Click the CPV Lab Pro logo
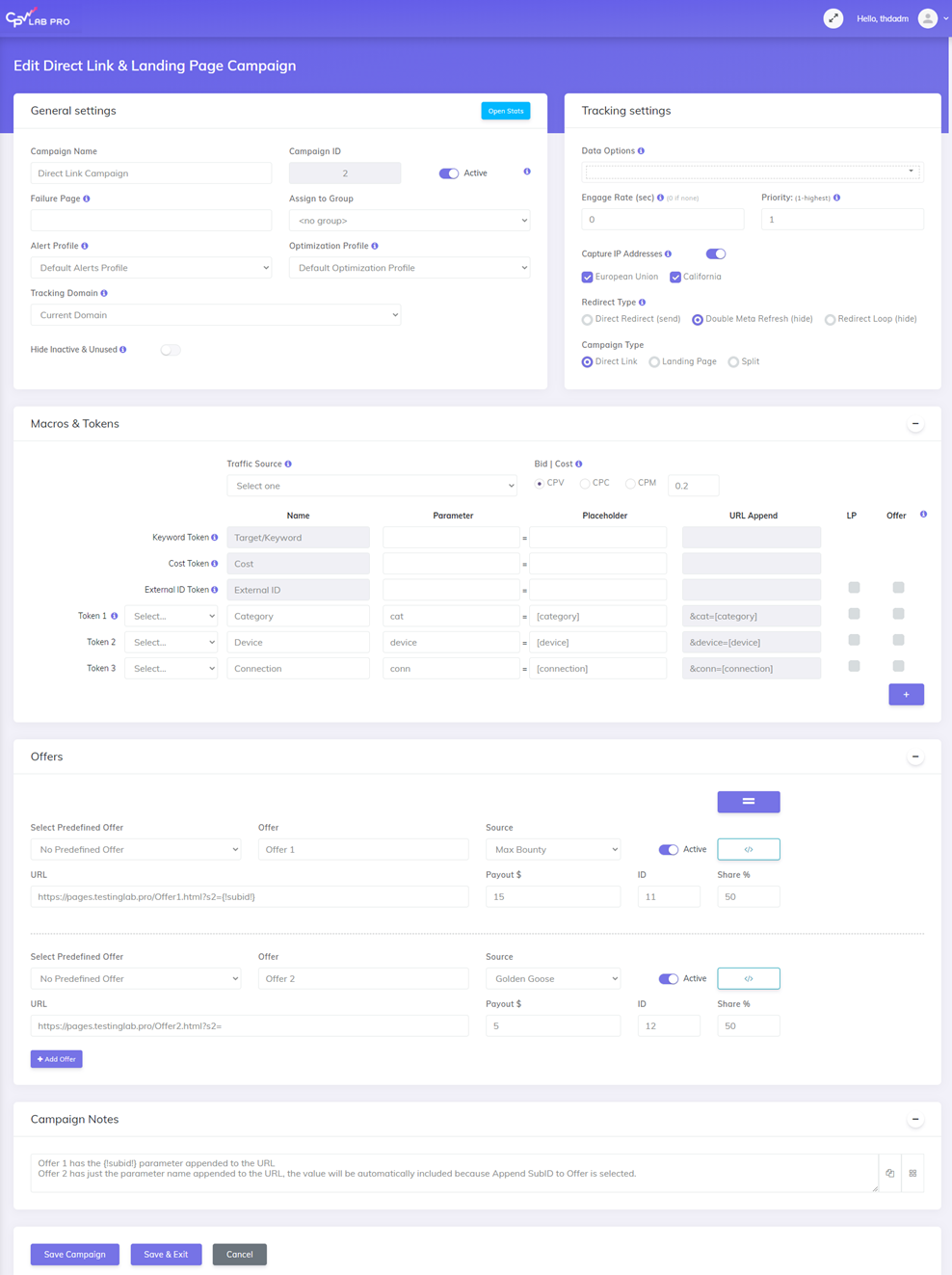Image resolution: width=952 pixels, height=1275 pixels. pos(39,18)
